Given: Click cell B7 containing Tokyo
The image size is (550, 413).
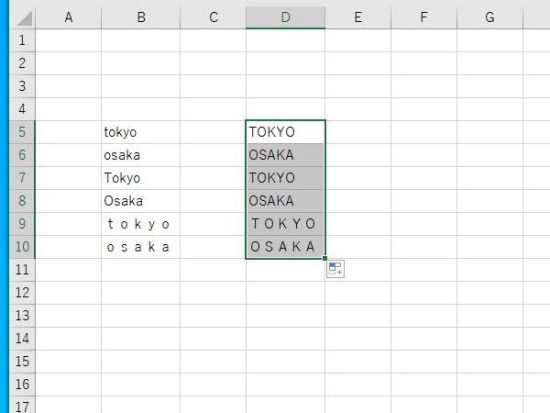Looking at the screenshot, I should (x=141, y=178).
